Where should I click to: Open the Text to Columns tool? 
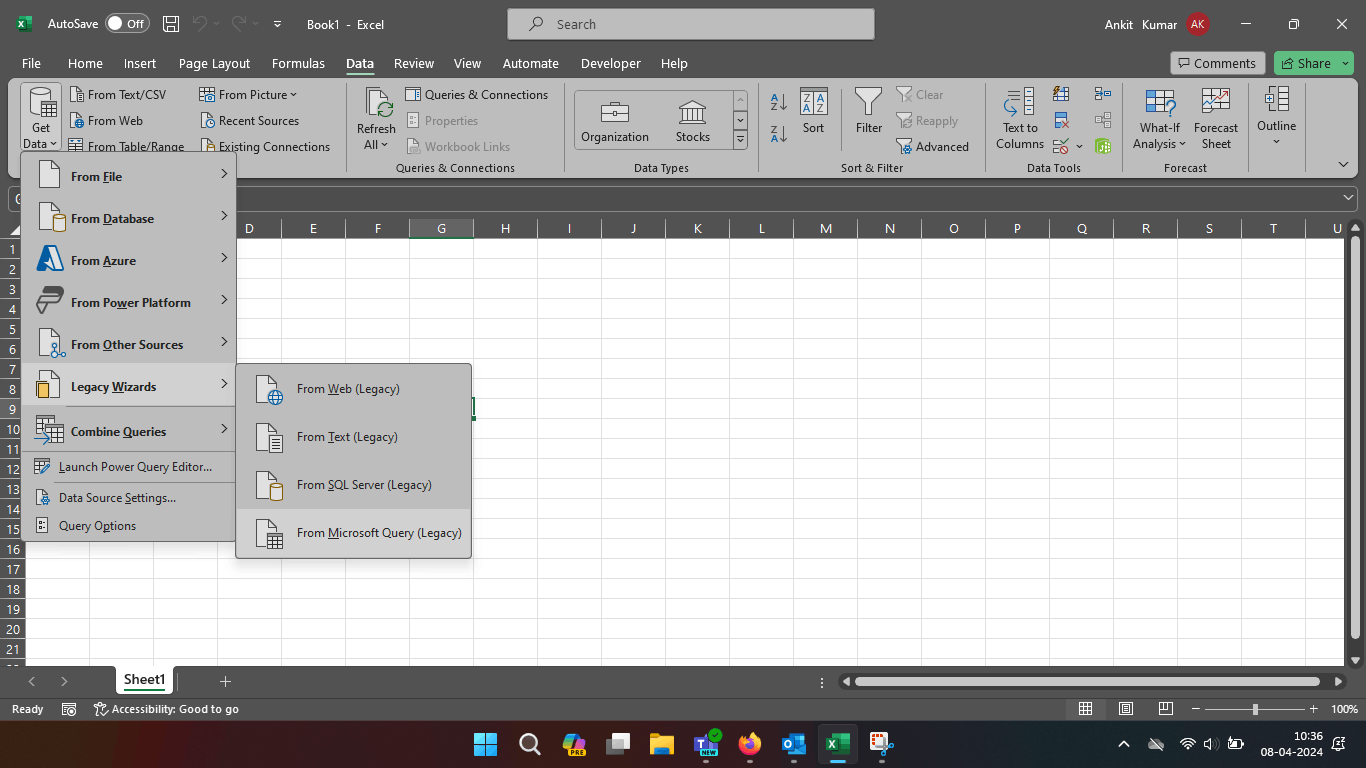[x=1019, y=118]
